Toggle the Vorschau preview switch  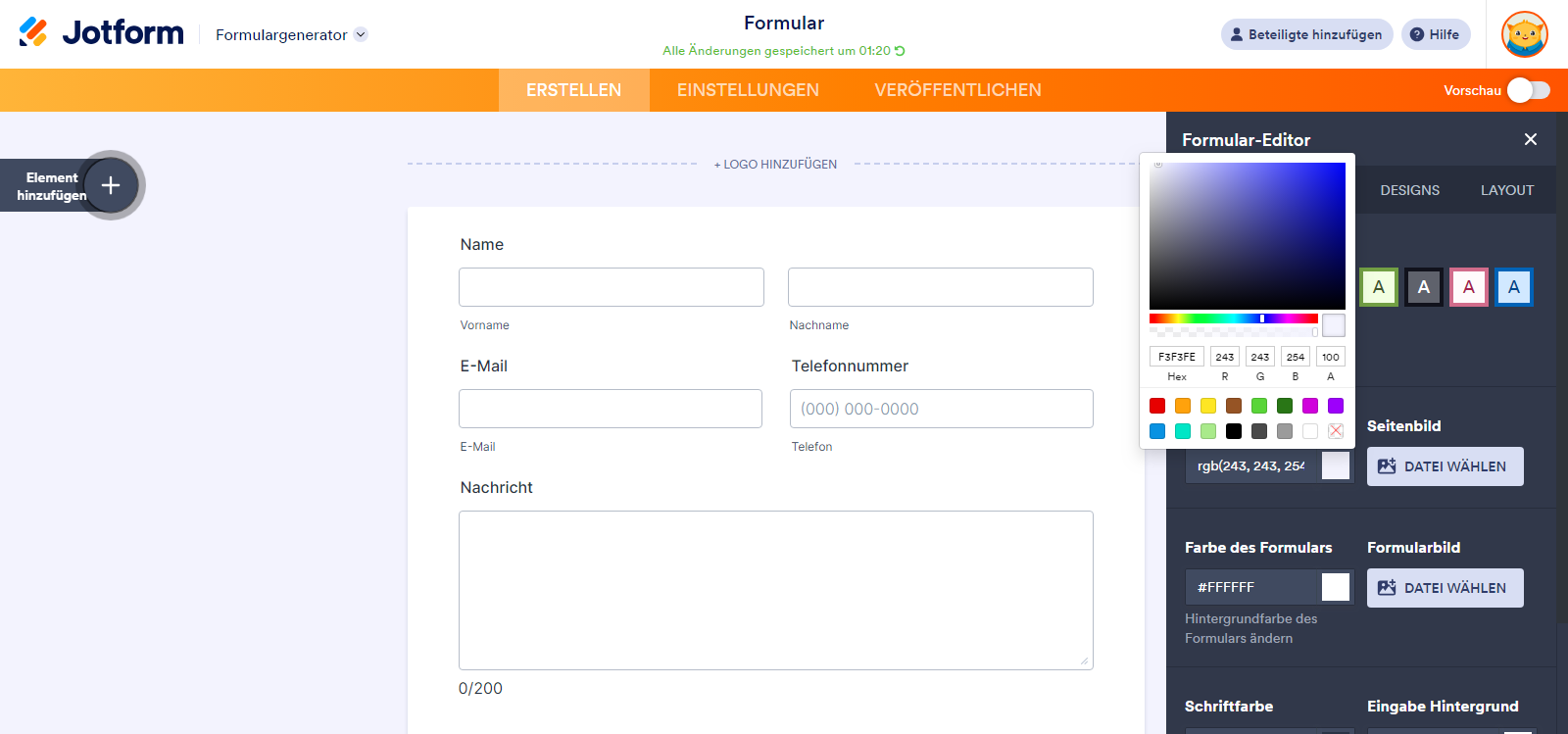tap(1529, 90)
